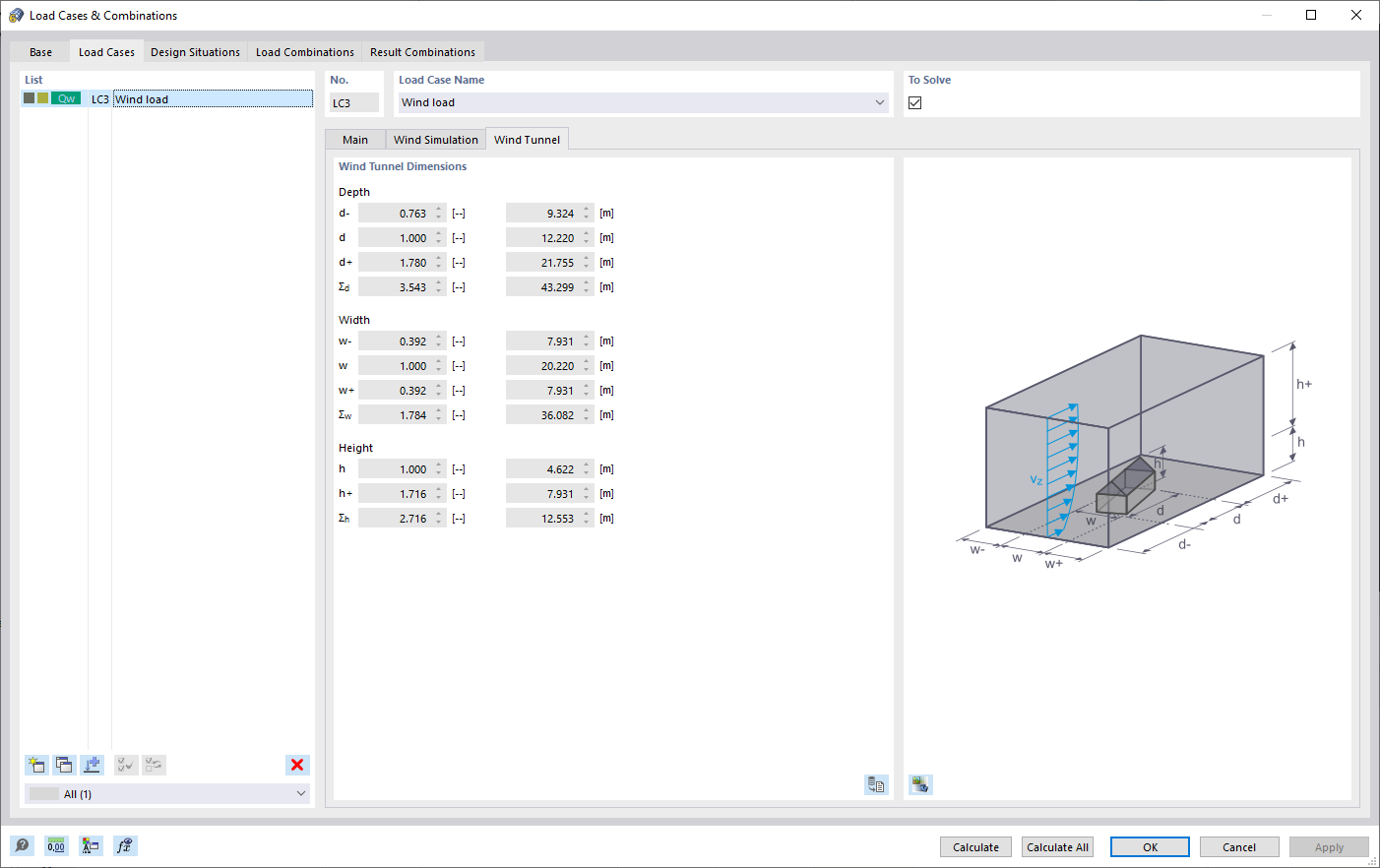Add a load case with unique numbering
Viewport: 1380px width, 868px height.
(x=92, y=765)
